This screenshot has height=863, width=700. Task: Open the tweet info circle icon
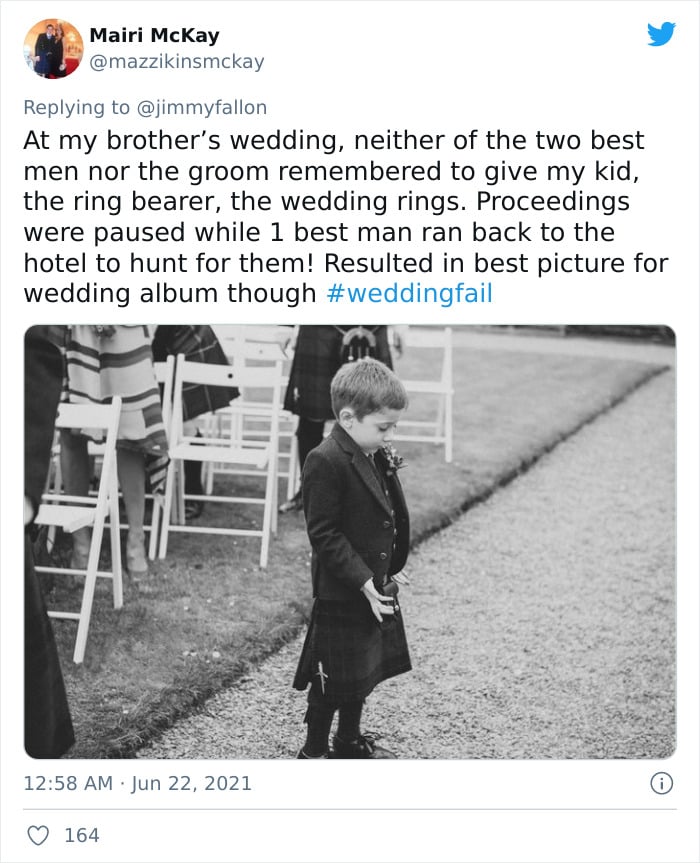click(x=661, y=784)
